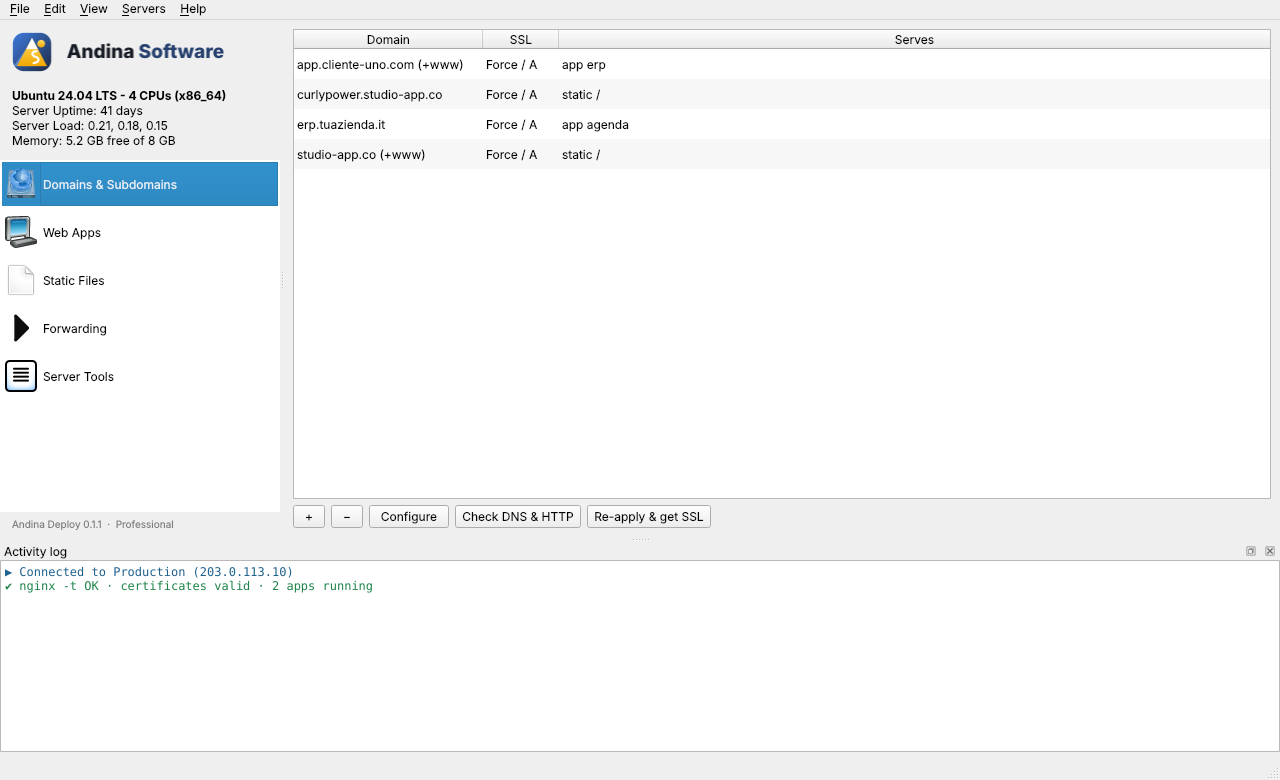Open Static Files page icon
The height and width of the screenshot is (780, 1280).
coord(21,280)
